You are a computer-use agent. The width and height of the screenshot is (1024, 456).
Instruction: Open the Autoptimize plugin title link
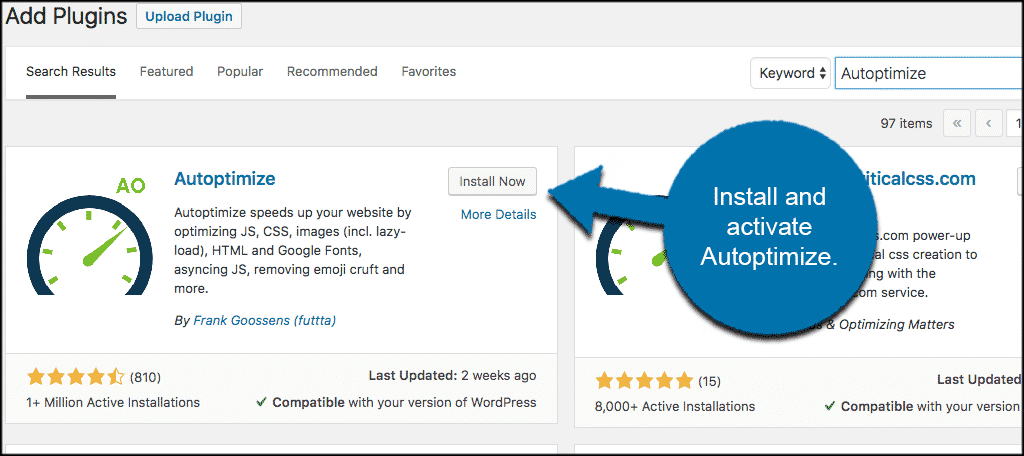(224, 179)
